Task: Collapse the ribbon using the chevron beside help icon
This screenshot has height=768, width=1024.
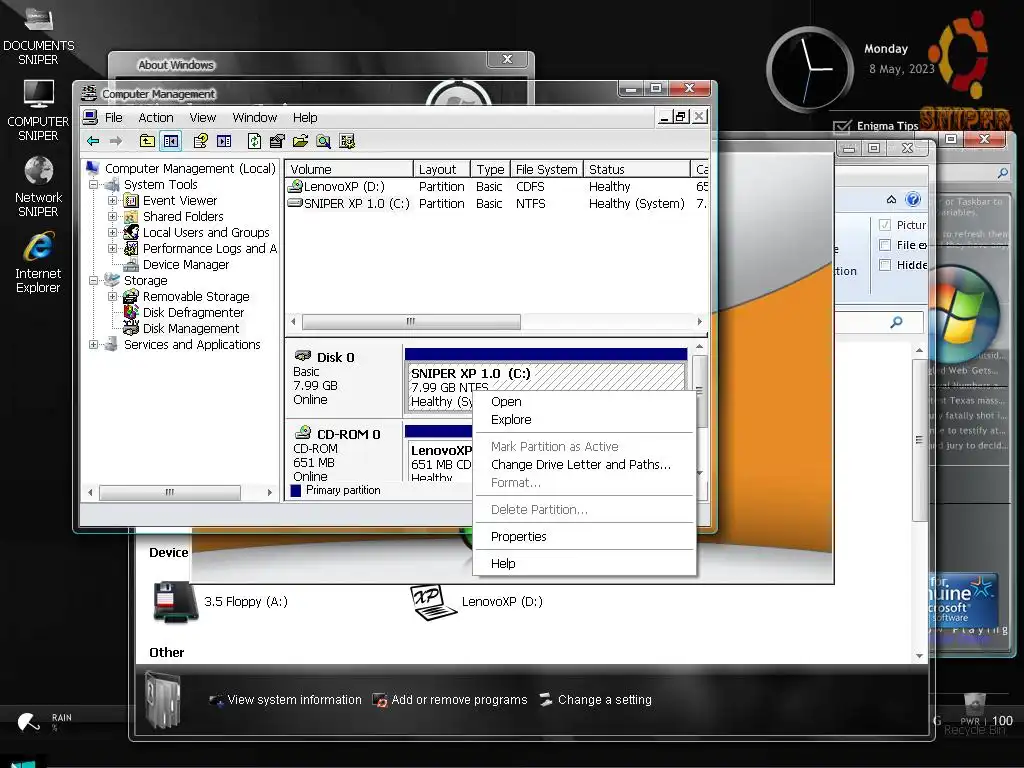Action: tap(891, 199)
